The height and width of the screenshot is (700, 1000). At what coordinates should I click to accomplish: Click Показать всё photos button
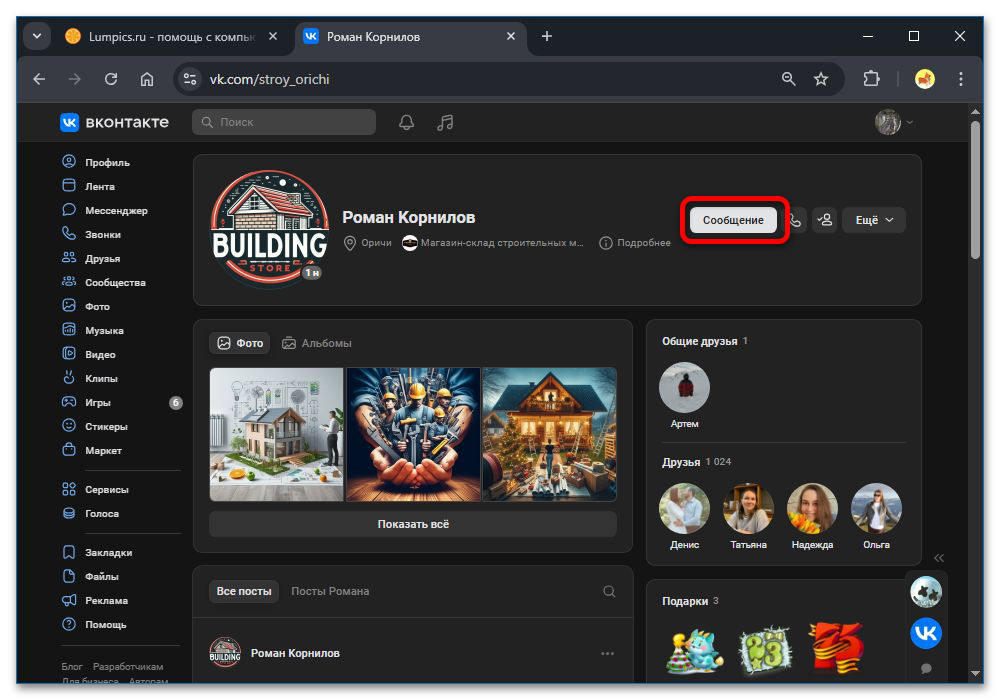(x=413, y=524)
